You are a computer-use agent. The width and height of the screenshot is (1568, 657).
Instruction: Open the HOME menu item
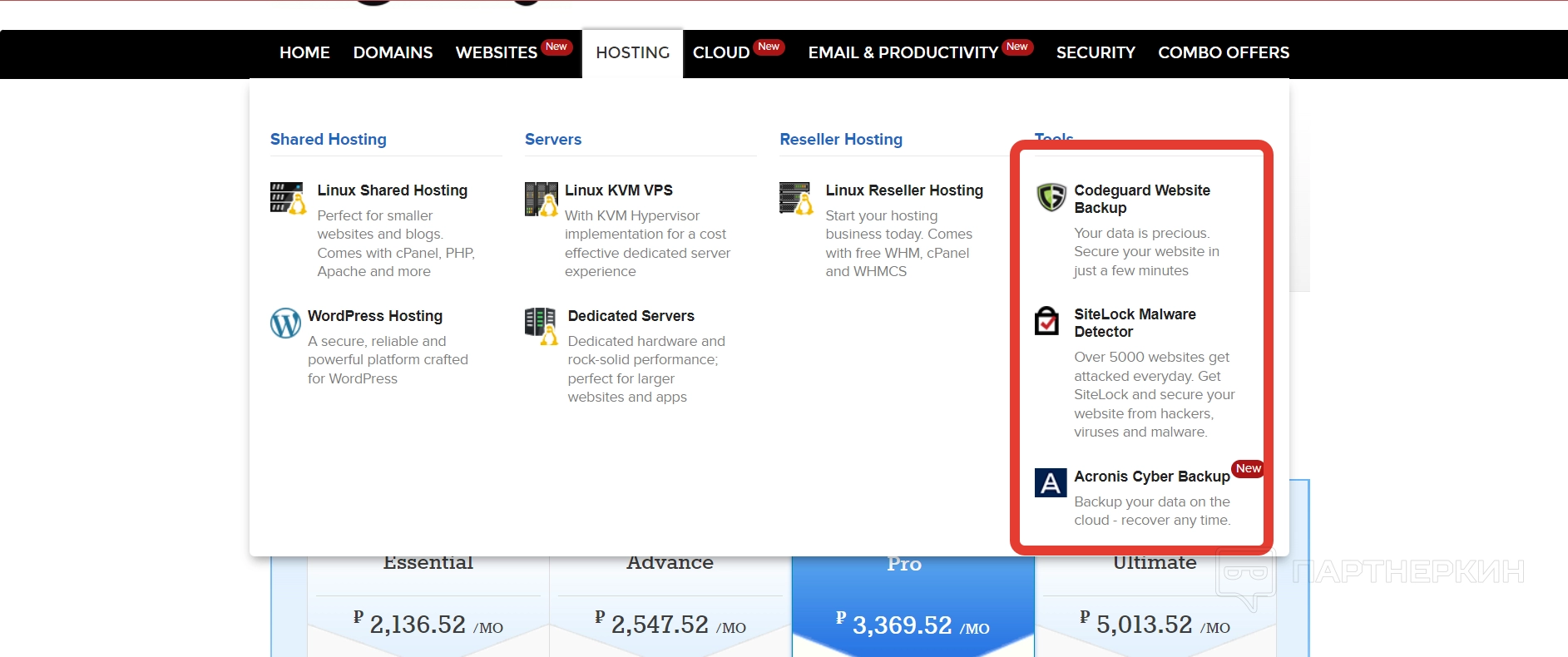(x=304, y=52)
